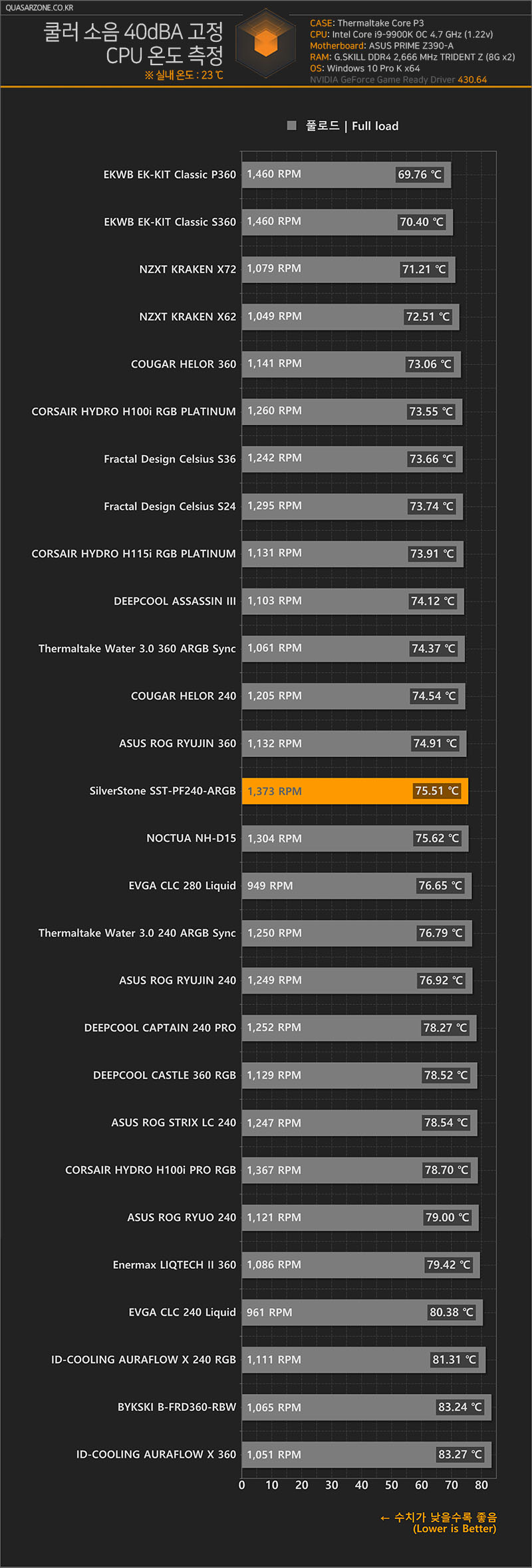The width and height of the screenshot is (532, 1568).
Task: Click the EKWB EK-KIT Classic P360 bar
Action: (346, 174)
